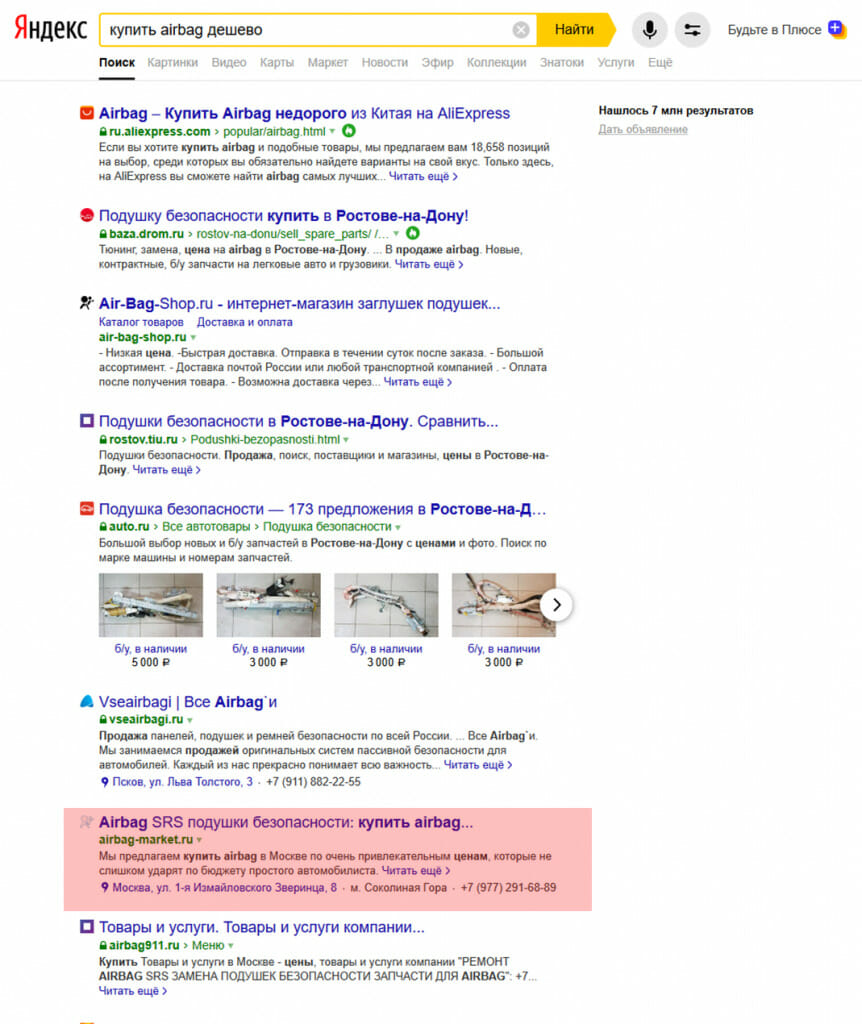The width and height of the screenshot is (862, 1024).
Task: Expand the dropdown arrow next to vseairbagi.ru
Action: coord(190,720)
